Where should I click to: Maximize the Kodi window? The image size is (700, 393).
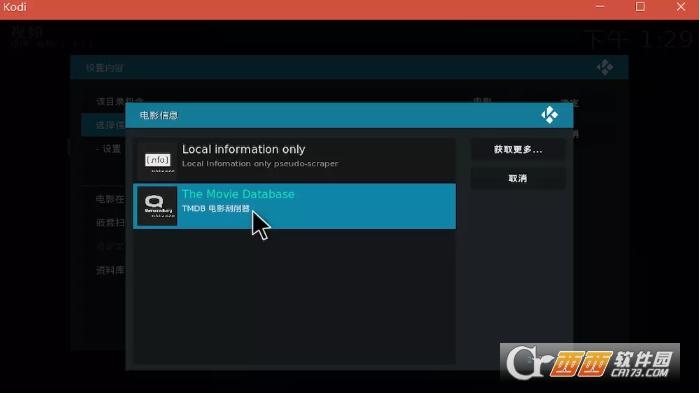(640, 7)
